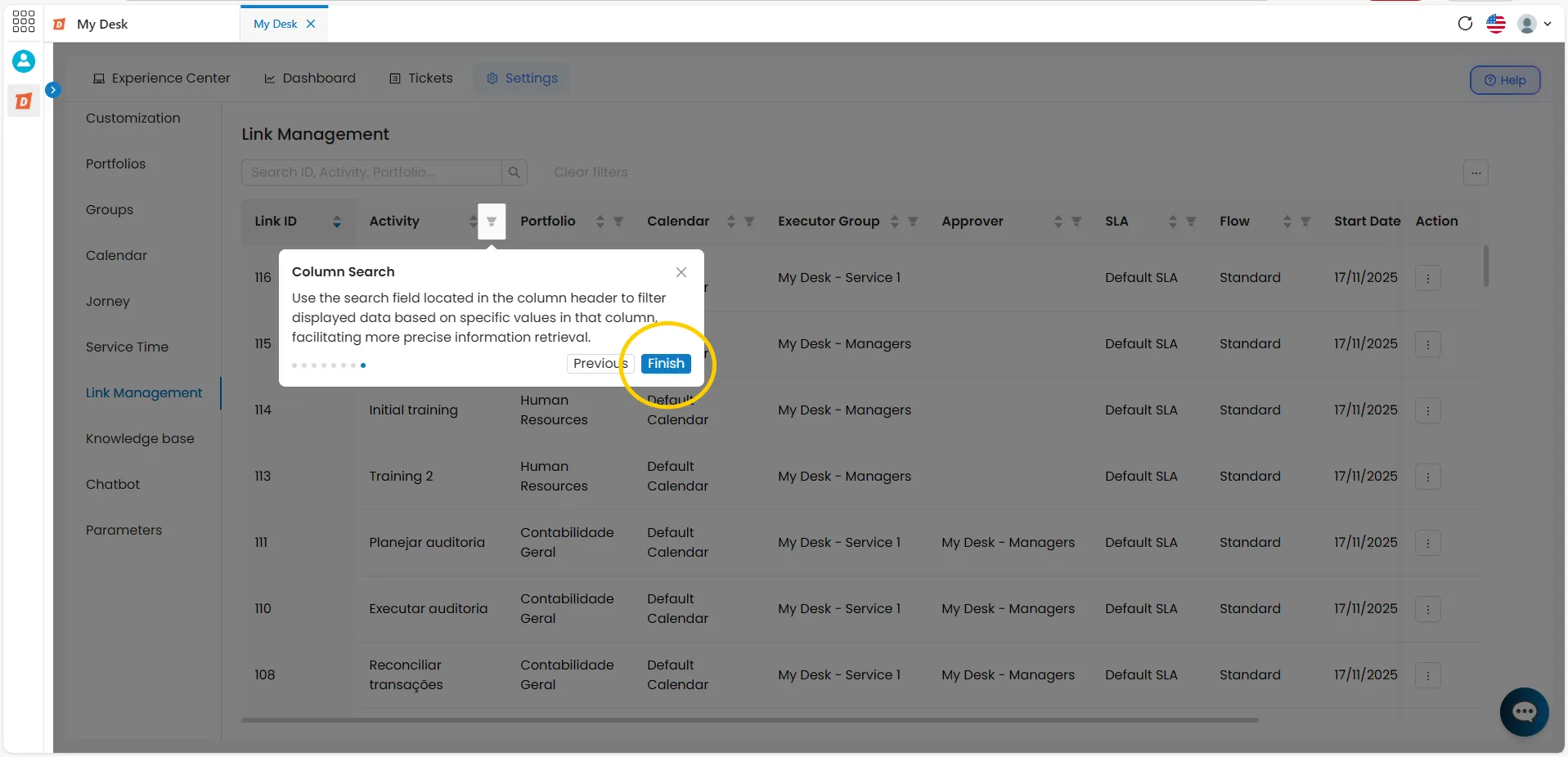Open the user account avatar menu
The image size is (1568, 757).
(x=1534, y=24)
